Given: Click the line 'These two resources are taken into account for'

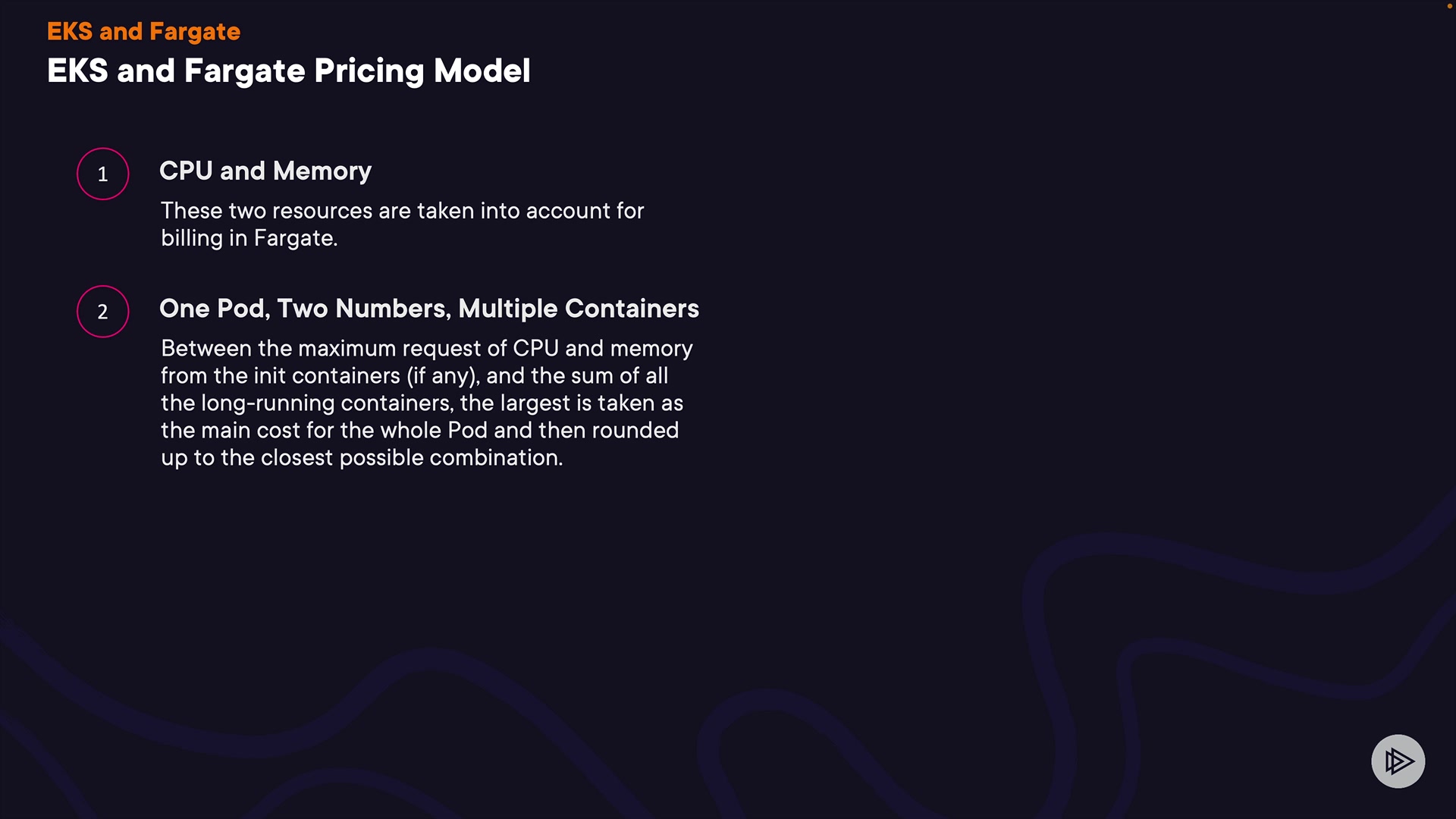Looking at the screenshot, I should coord(402,210).
